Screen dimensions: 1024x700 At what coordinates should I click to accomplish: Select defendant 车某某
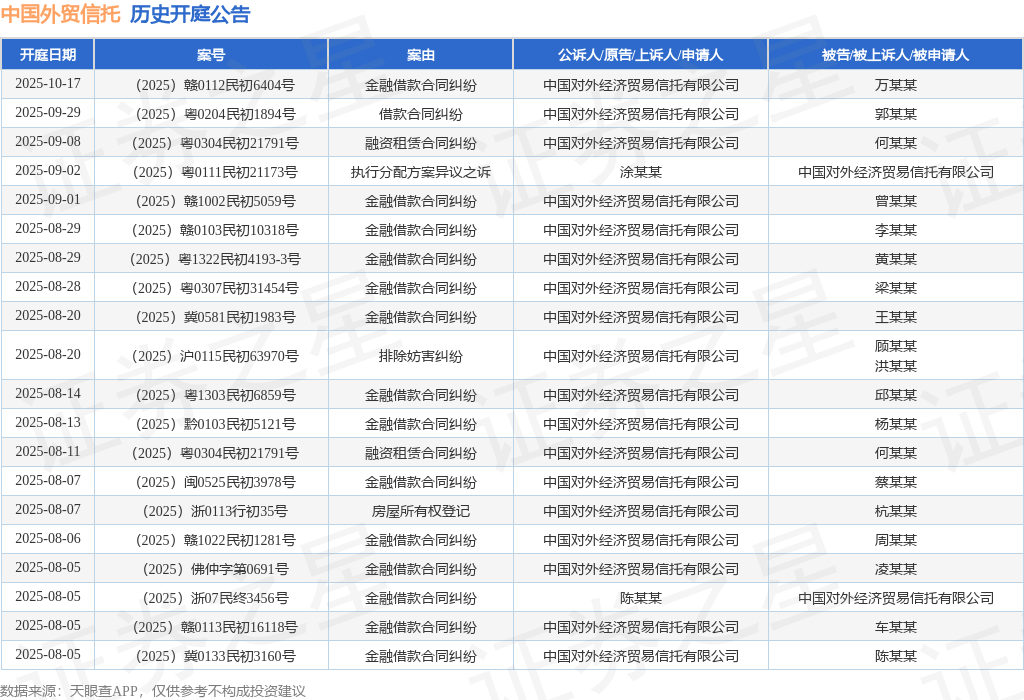coord(896,627)
